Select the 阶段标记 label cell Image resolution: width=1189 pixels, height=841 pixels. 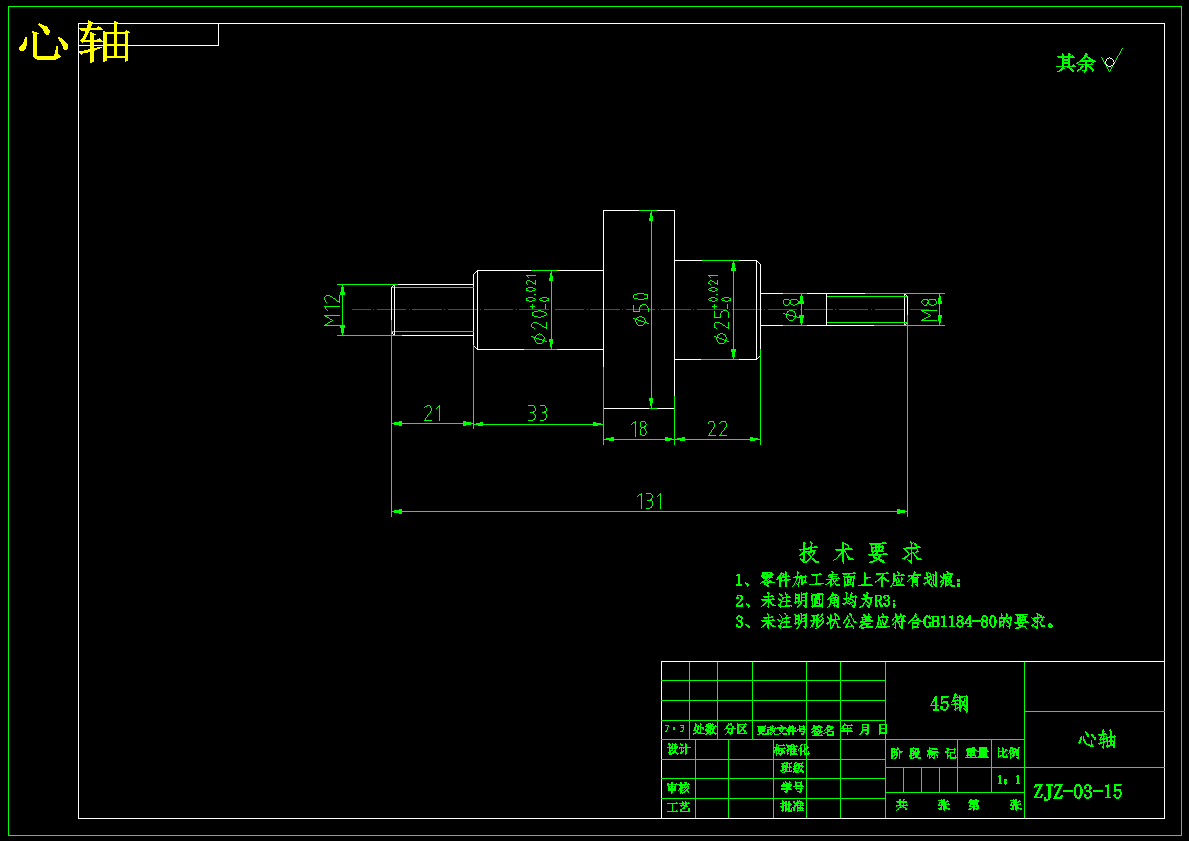click(x=923, y=753)
